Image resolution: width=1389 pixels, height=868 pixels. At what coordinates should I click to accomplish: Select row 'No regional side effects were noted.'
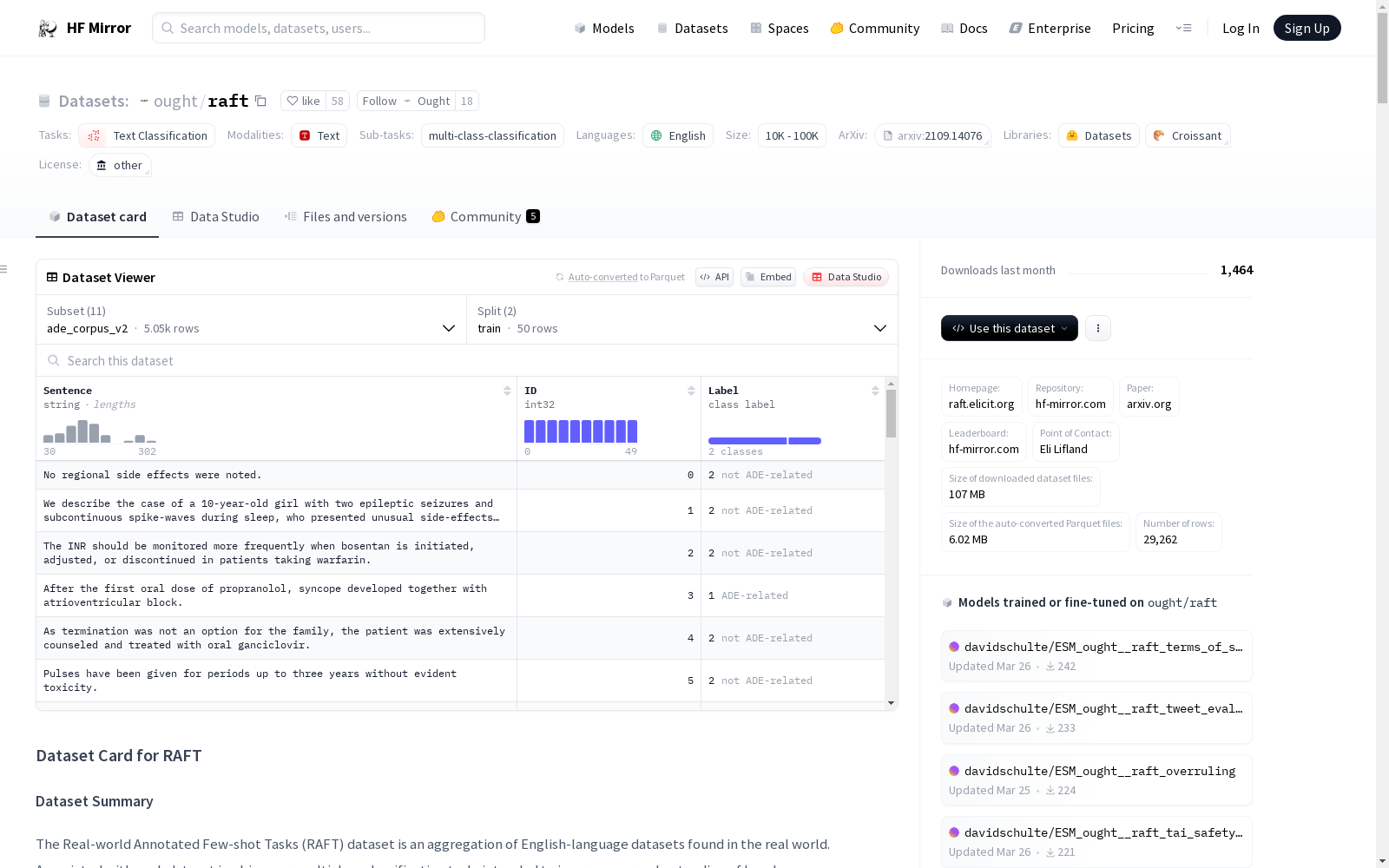(x=460, y=475)
